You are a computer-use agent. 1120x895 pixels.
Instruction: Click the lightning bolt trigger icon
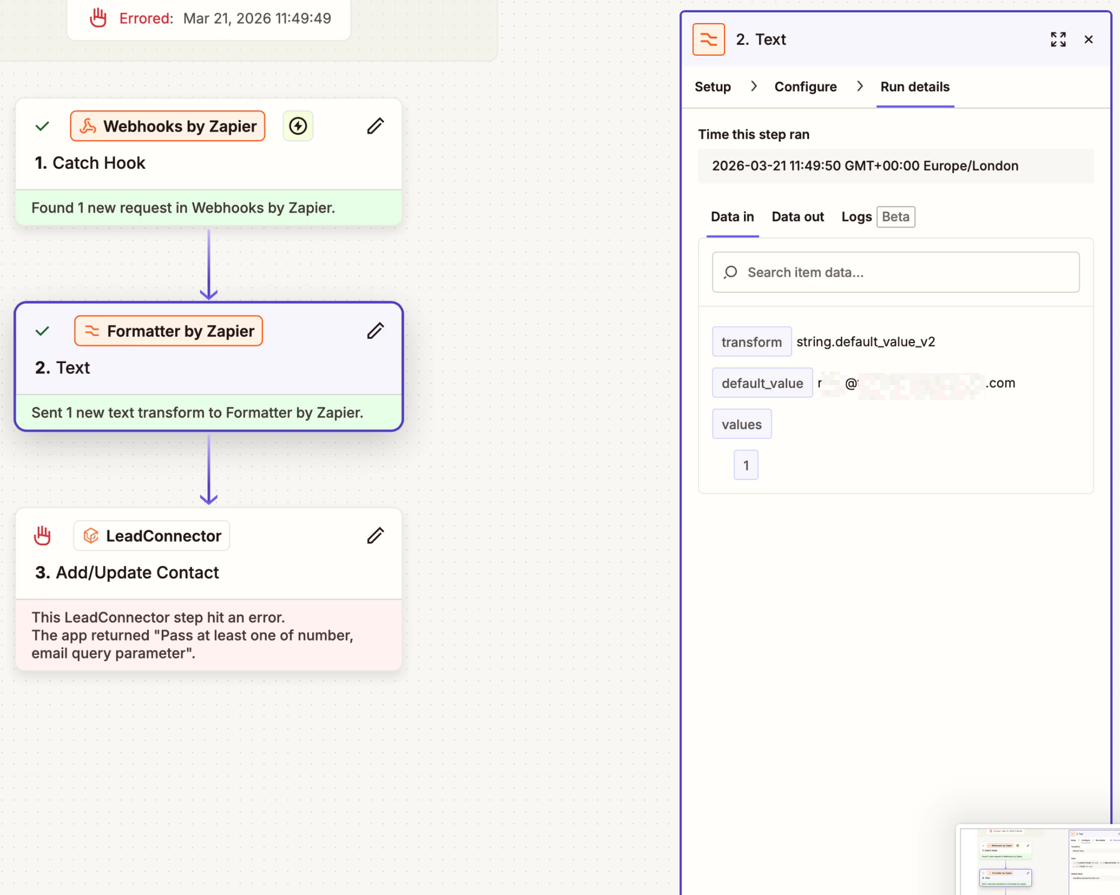pos(298,126)
